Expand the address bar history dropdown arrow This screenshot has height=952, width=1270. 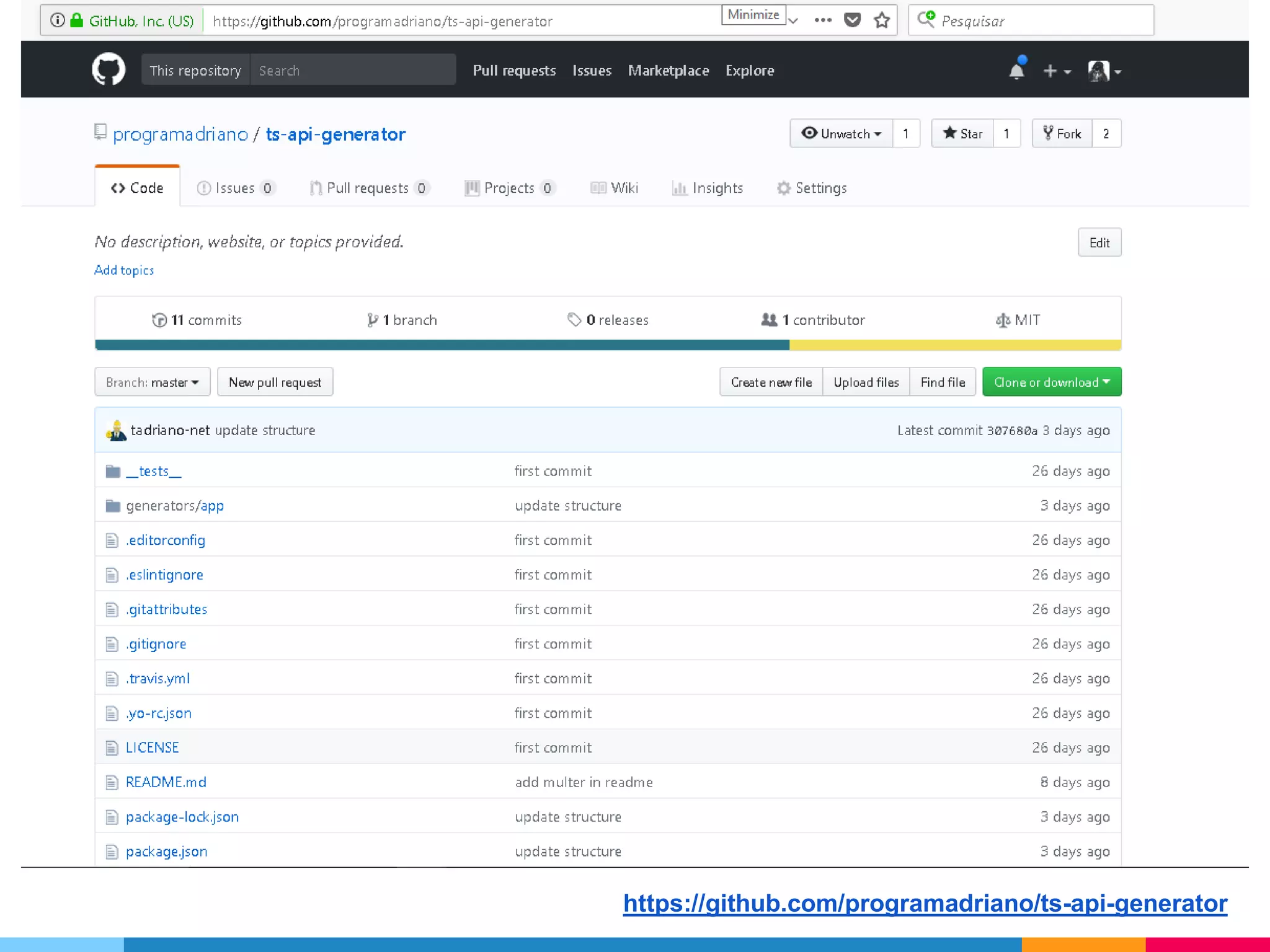(x=793, y=21)
